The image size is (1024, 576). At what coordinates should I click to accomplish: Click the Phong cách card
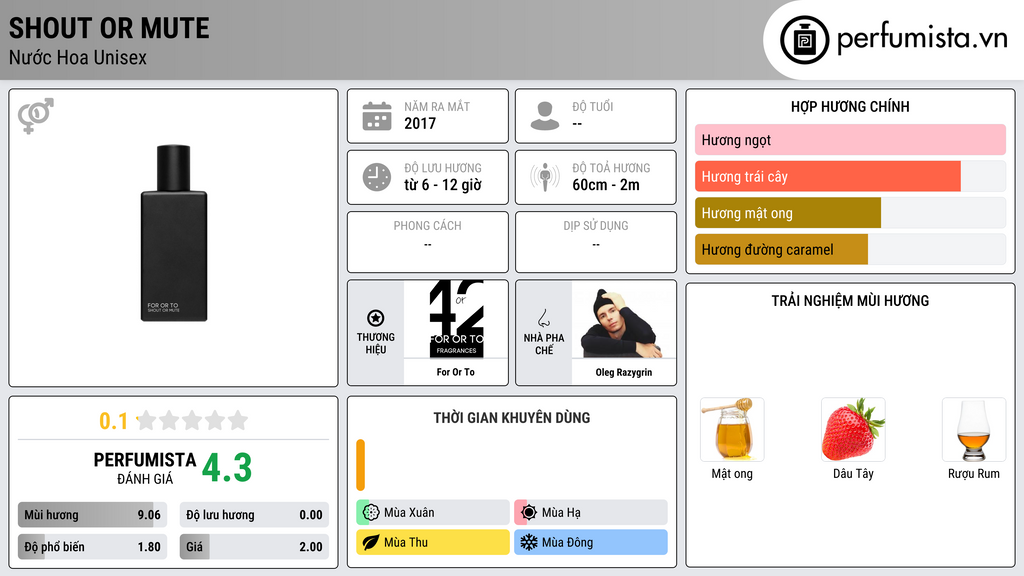coord(428,242)
